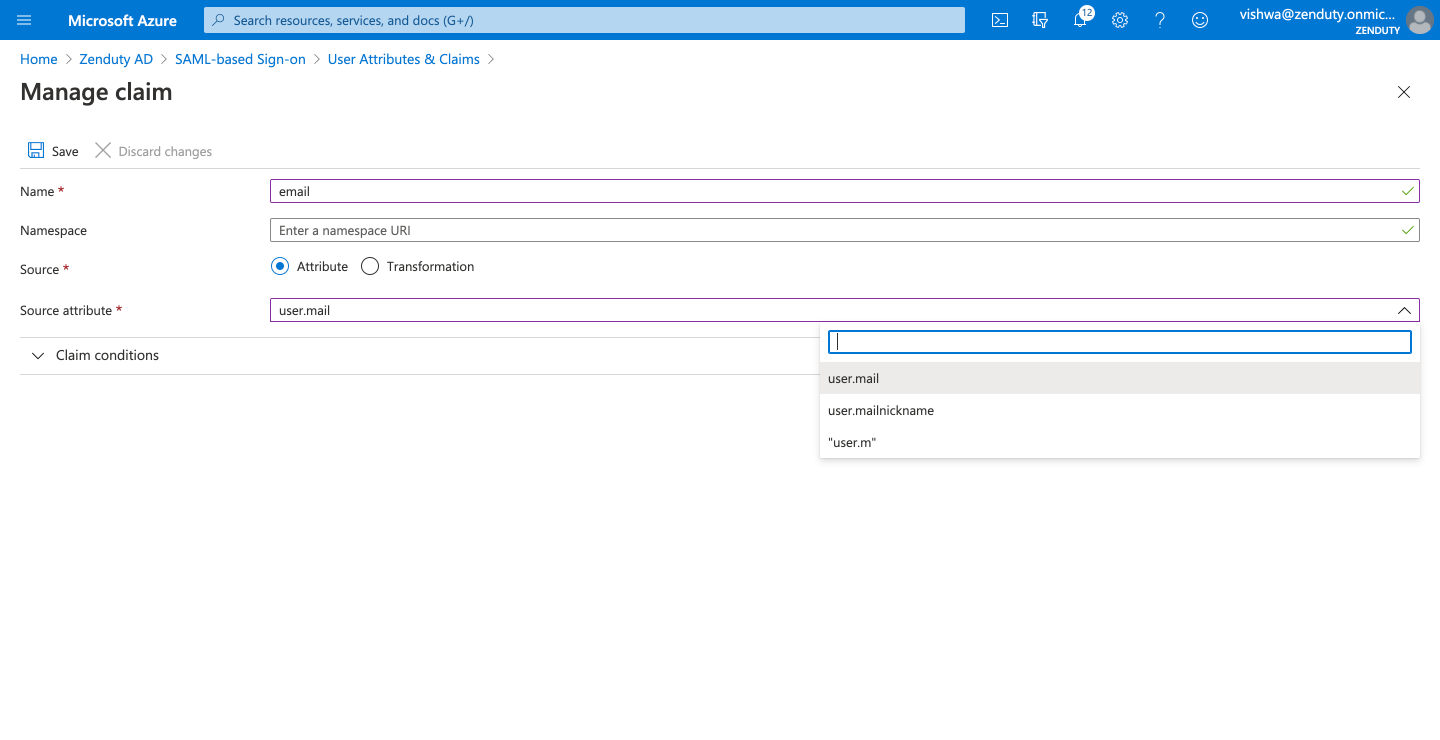This screenshot has height=740, width=1440.
Task: Focus the Namespace URI field
Action: (845, 230)
